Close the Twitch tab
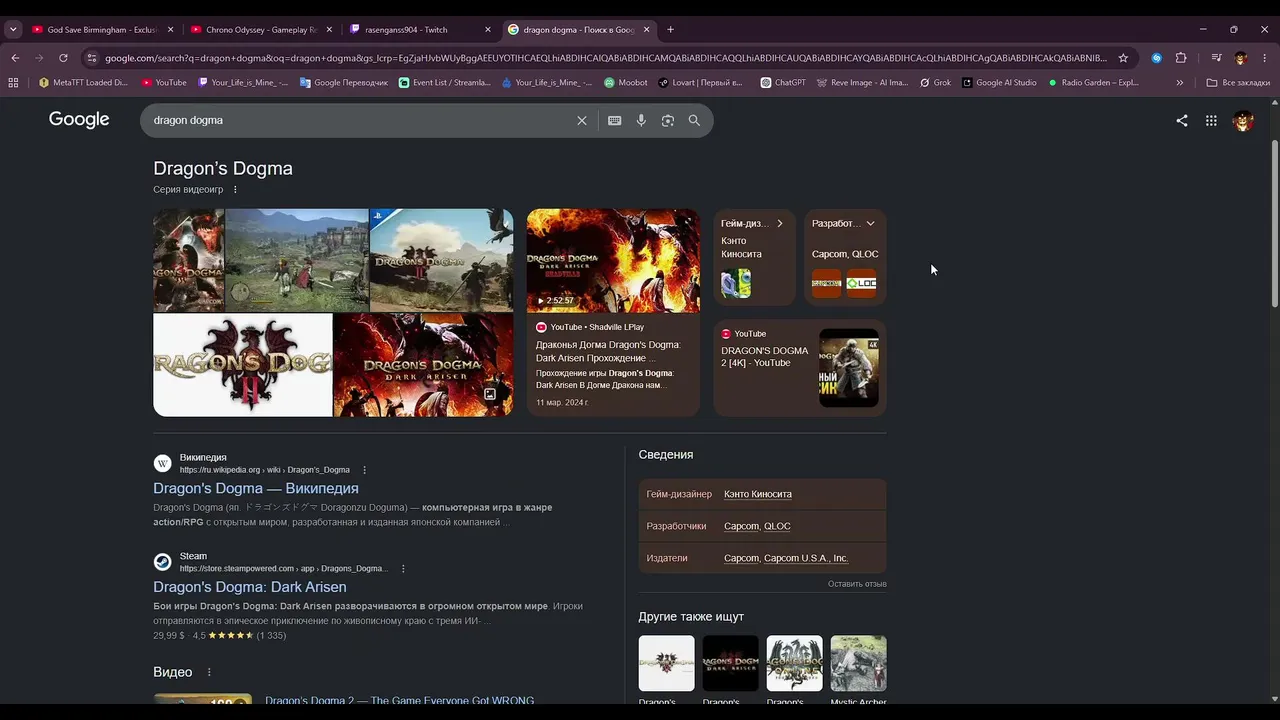This screenshot has width=1280, height=720. [488, 30]
